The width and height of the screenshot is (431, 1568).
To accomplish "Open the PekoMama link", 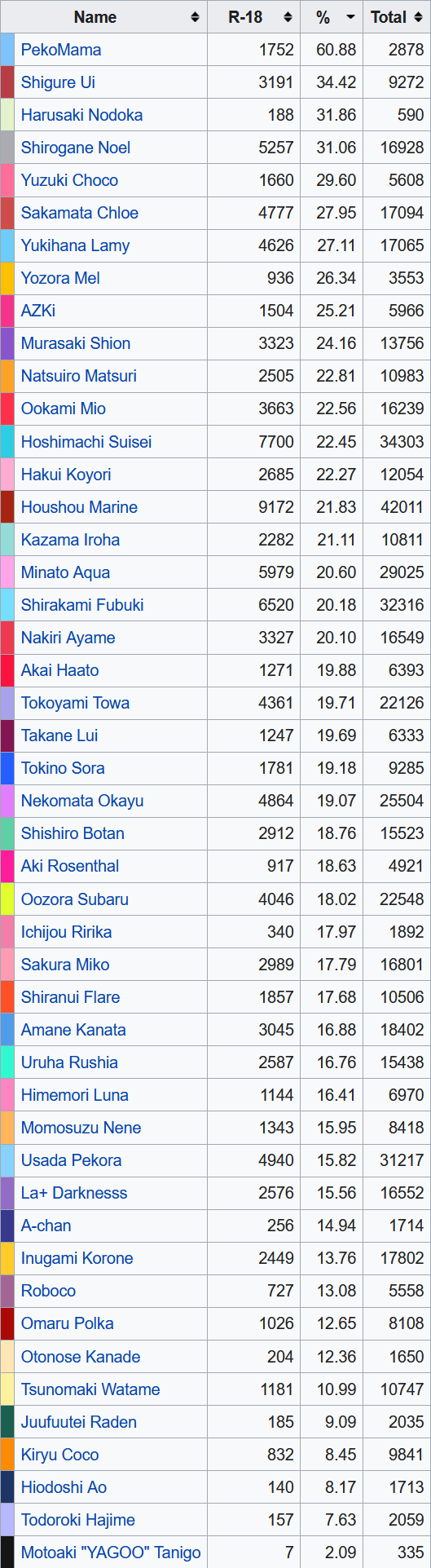I will (x=61, y=50).
